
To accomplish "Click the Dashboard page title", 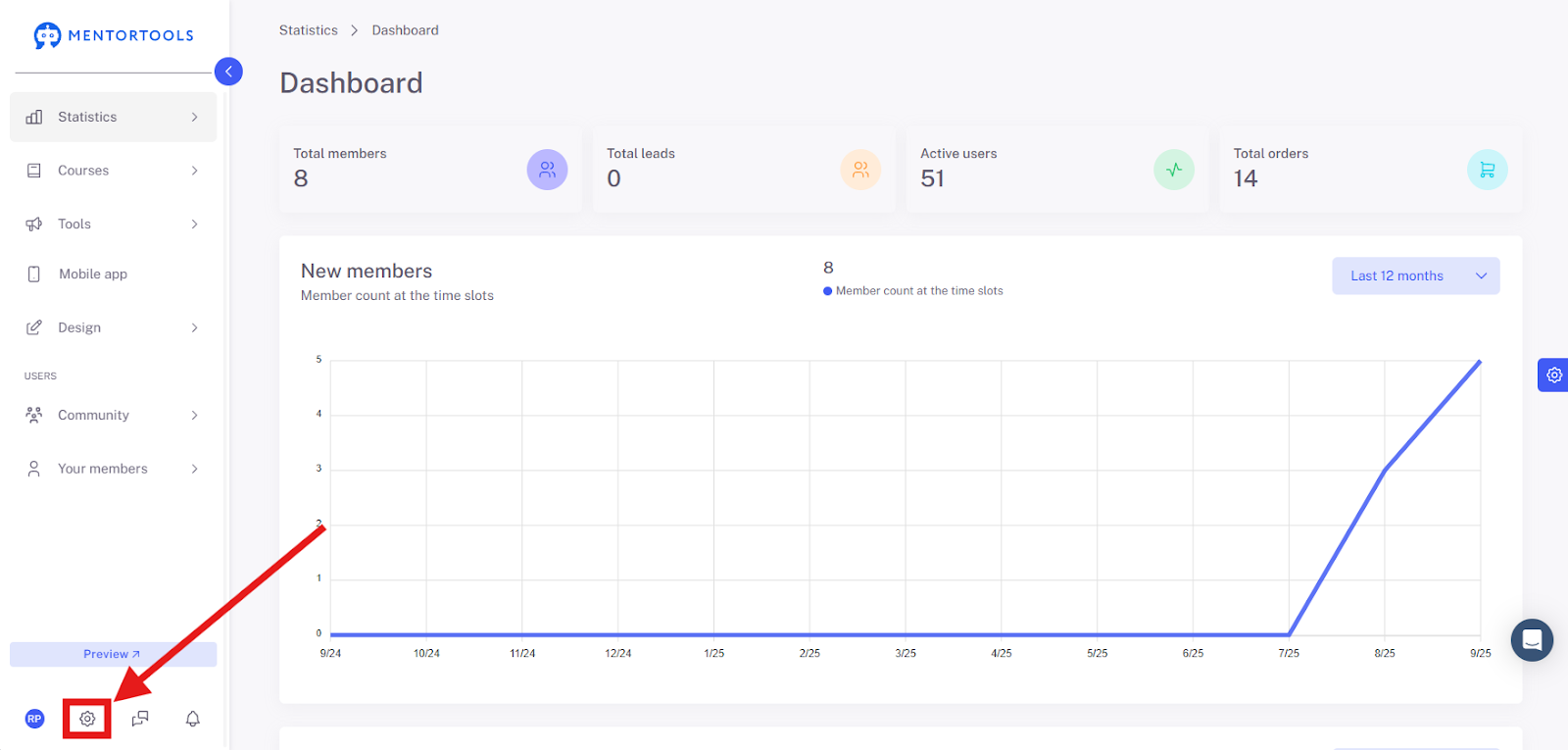I will tap(351, 83).
